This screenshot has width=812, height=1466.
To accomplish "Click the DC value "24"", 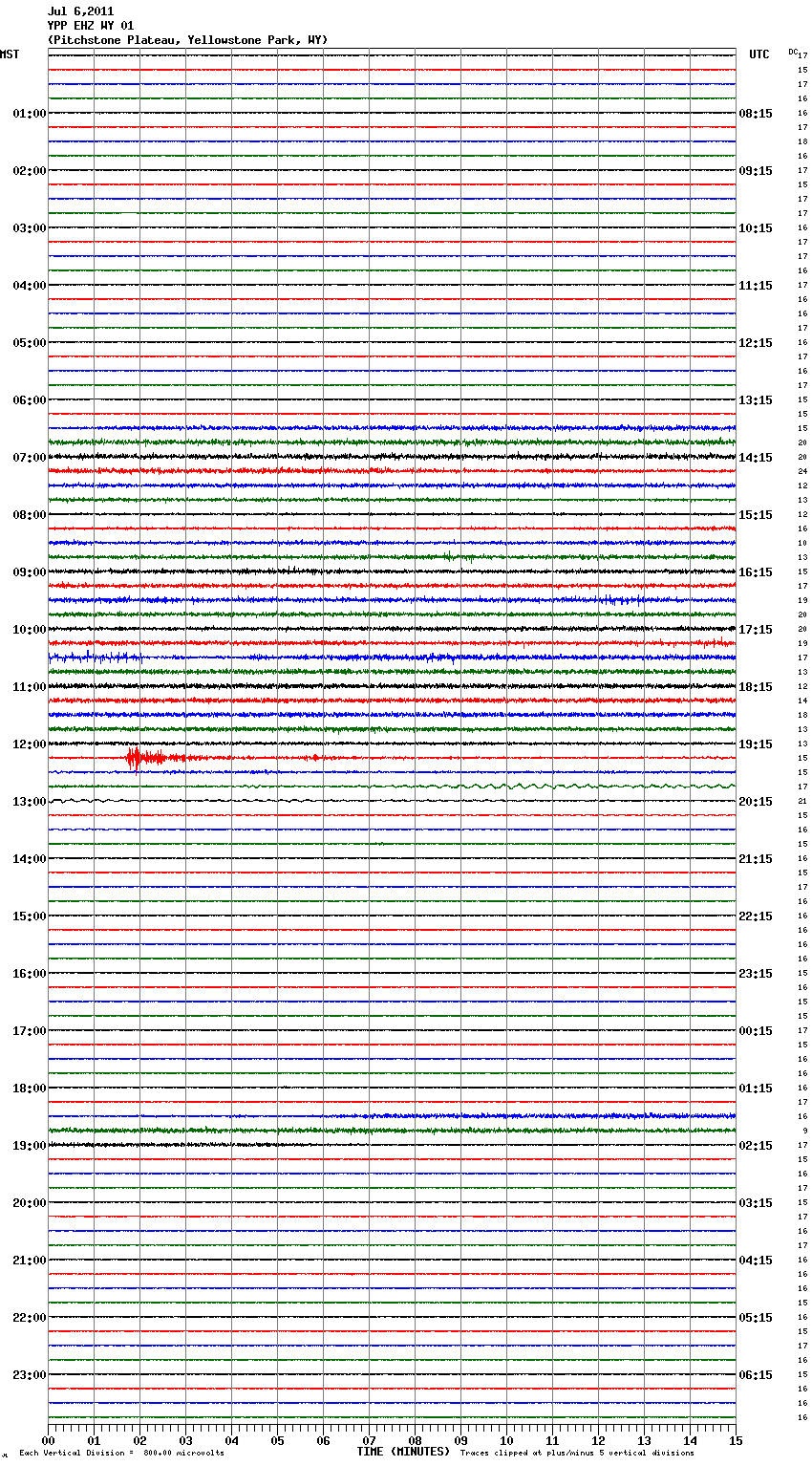I will [803, 471].
